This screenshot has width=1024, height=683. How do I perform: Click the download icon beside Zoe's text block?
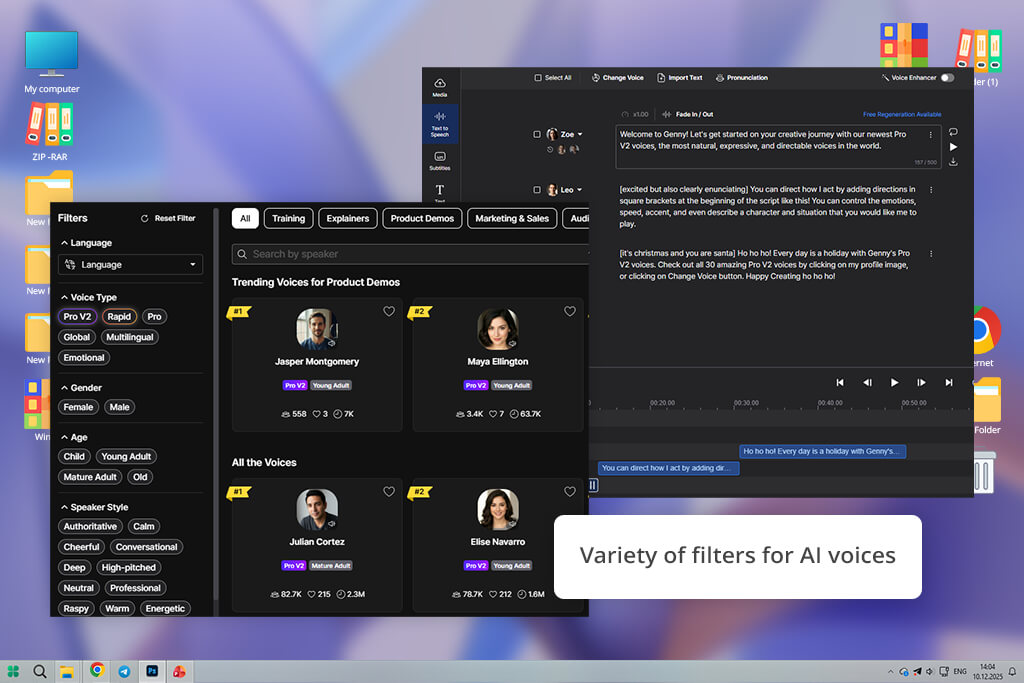point(953,162)
